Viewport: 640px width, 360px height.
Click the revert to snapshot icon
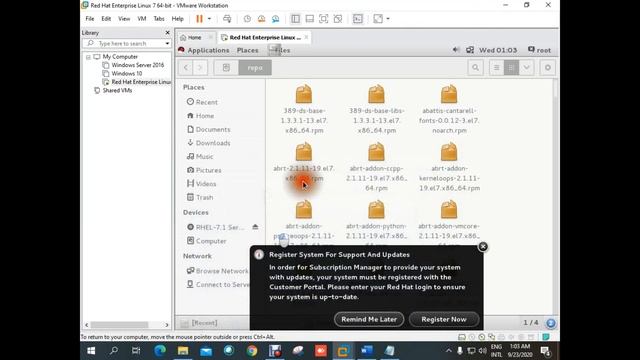coord(261,19)
